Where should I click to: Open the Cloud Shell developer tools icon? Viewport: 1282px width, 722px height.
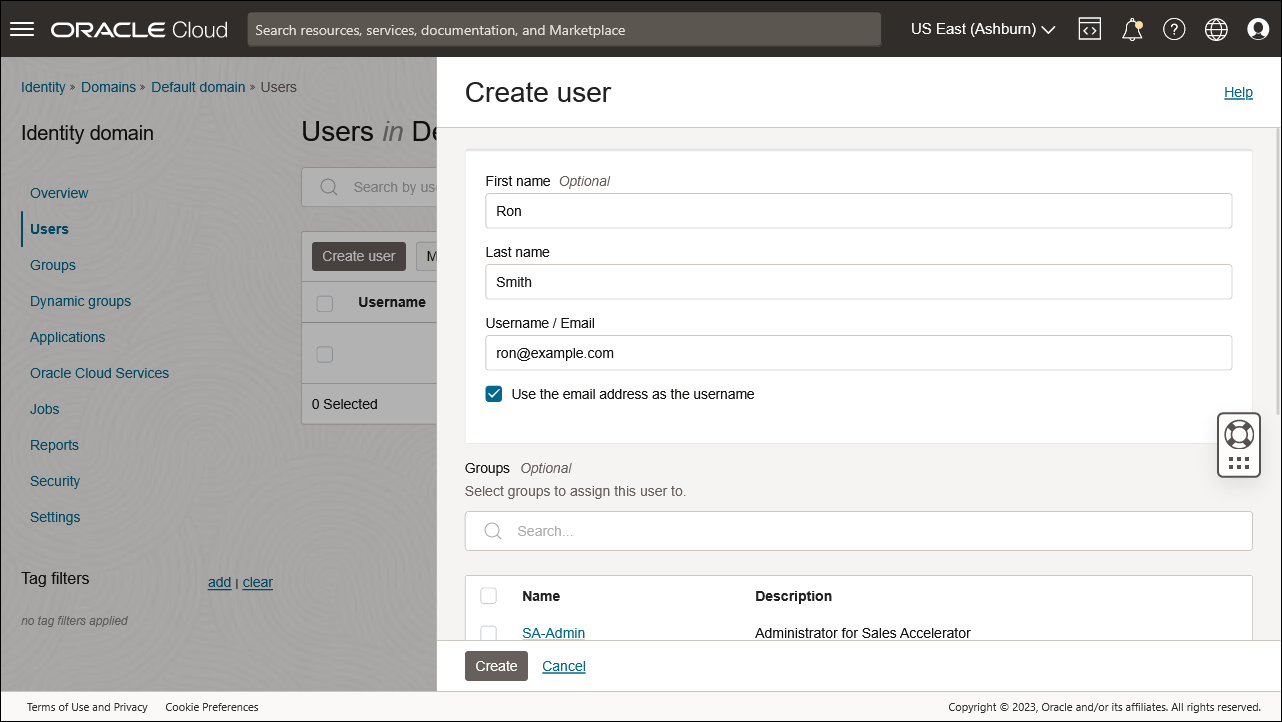tap(1089, 28)
